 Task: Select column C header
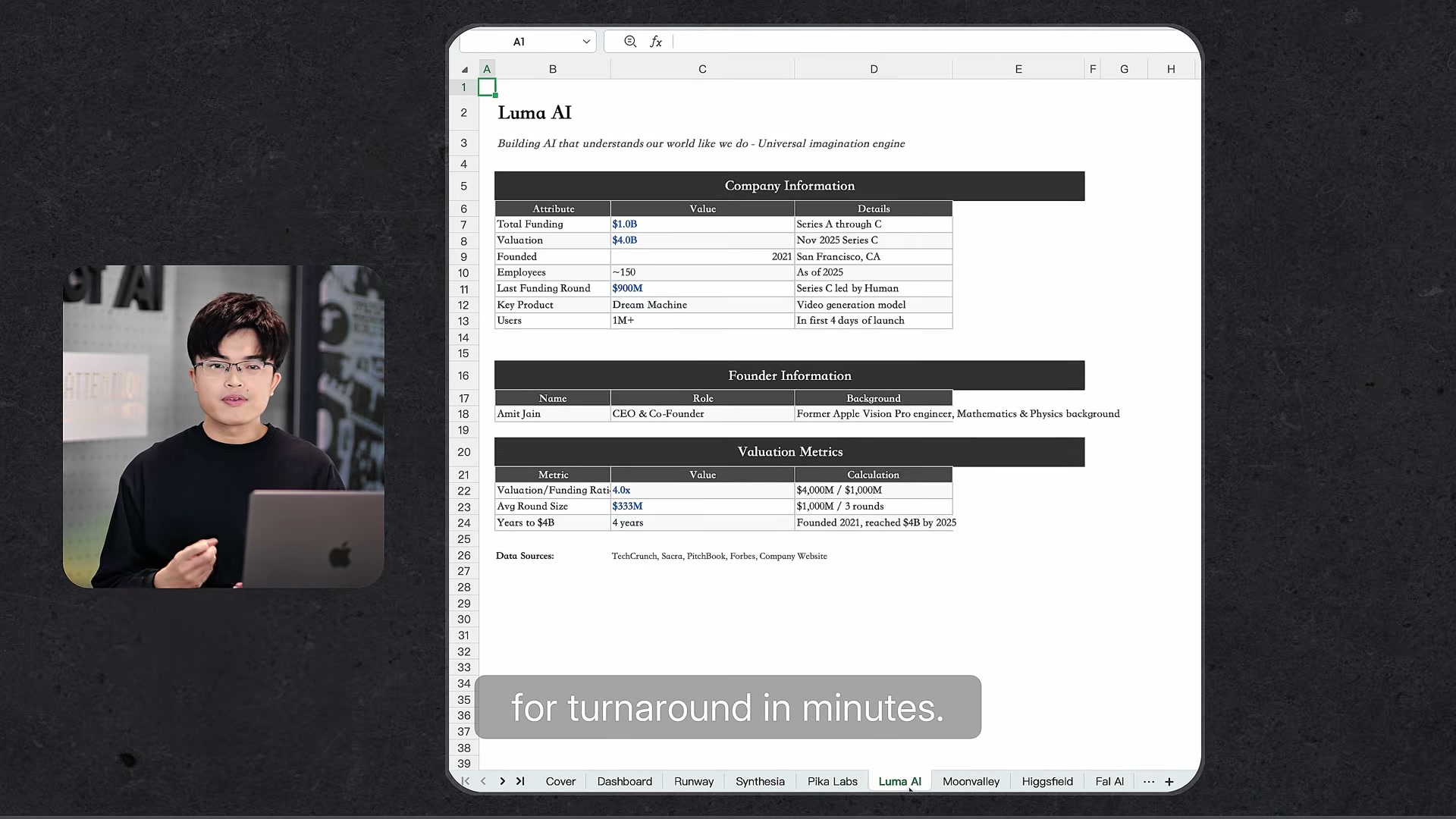point(702,69)
